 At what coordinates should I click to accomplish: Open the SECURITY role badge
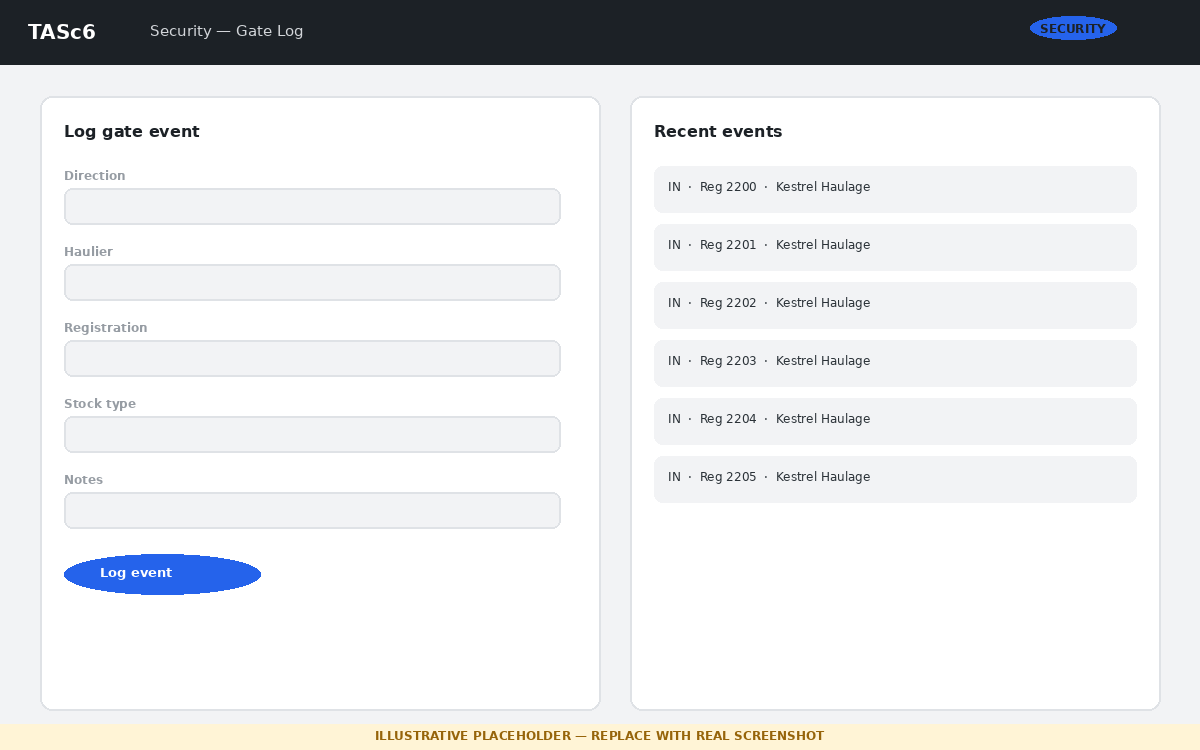1073,29
